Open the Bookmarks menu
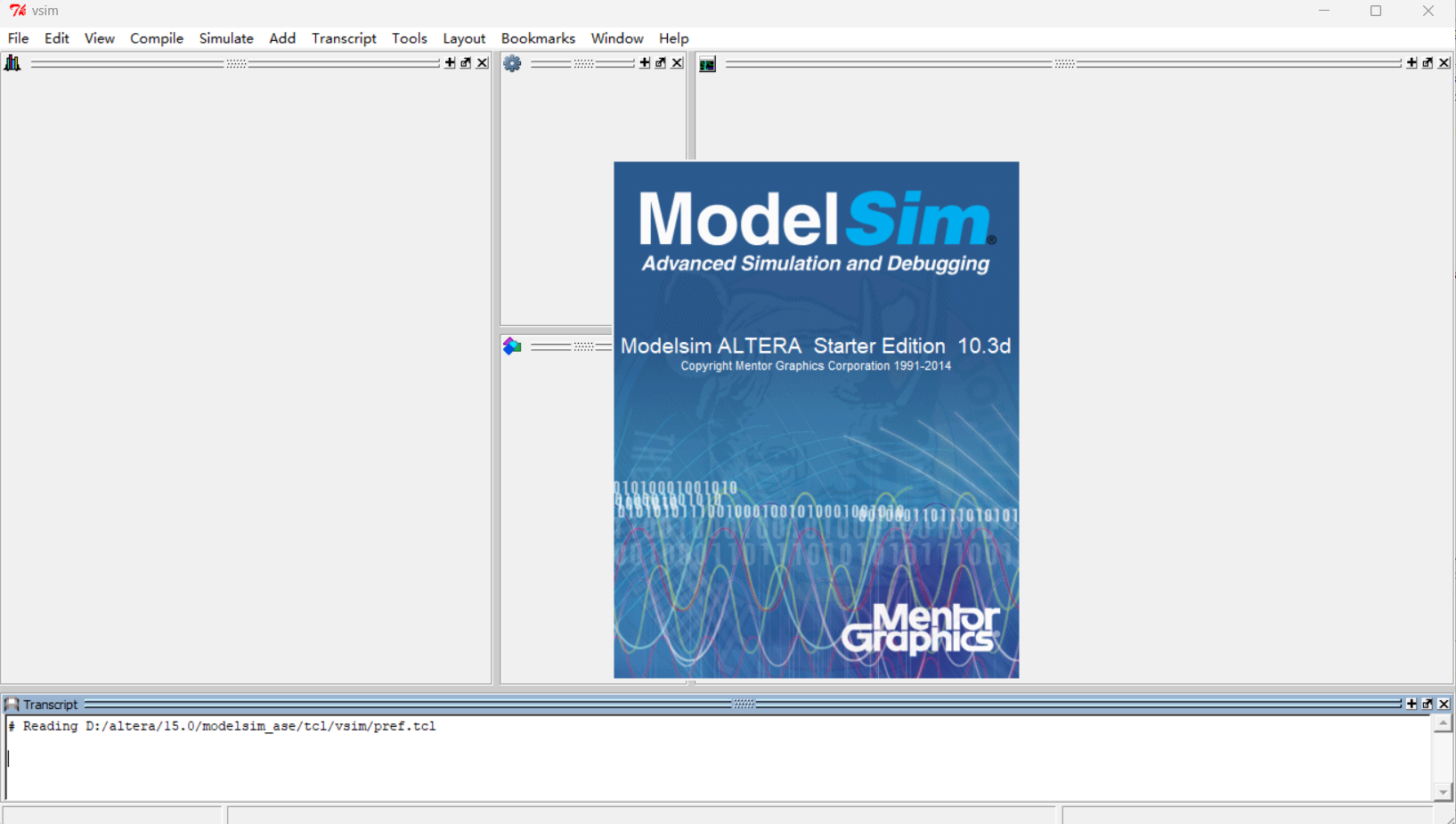The width and height of the screenshot is (1456, 824). (x=538, y=38)
